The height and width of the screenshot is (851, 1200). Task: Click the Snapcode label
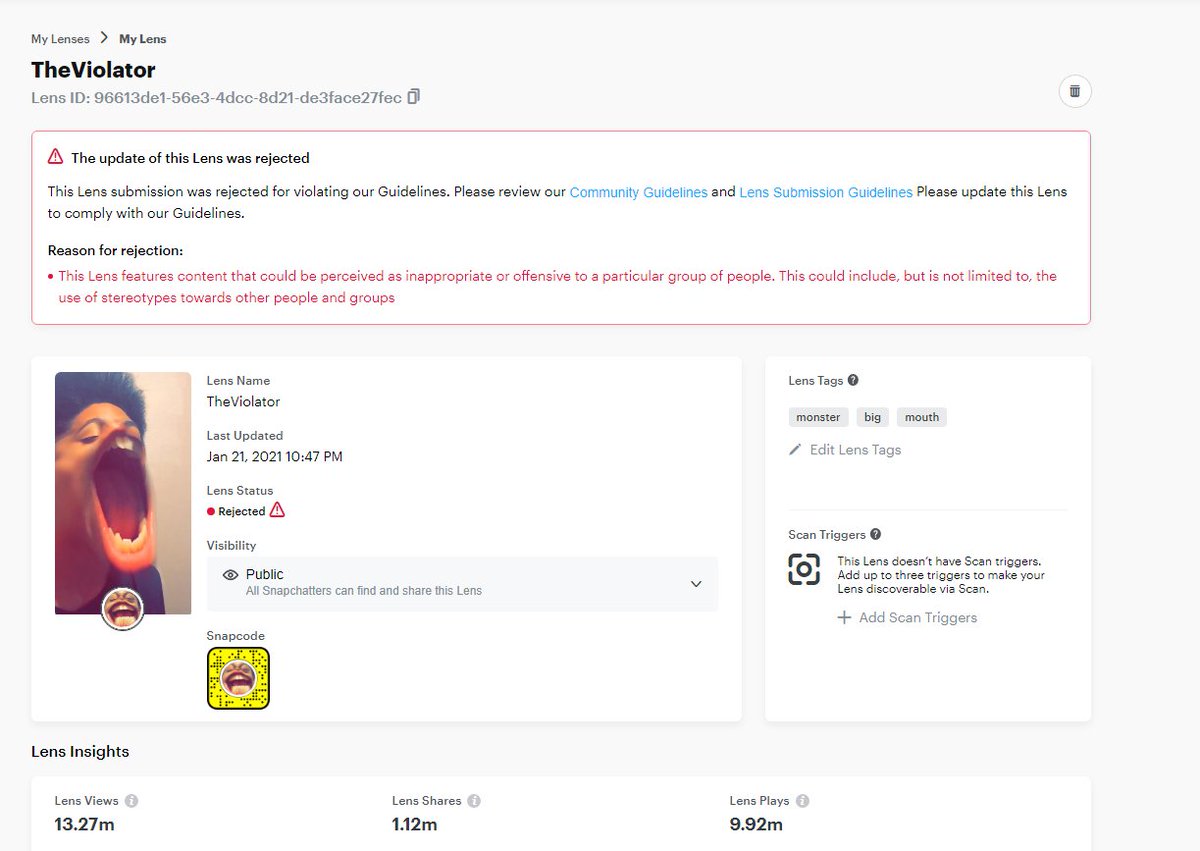(236, 636)
